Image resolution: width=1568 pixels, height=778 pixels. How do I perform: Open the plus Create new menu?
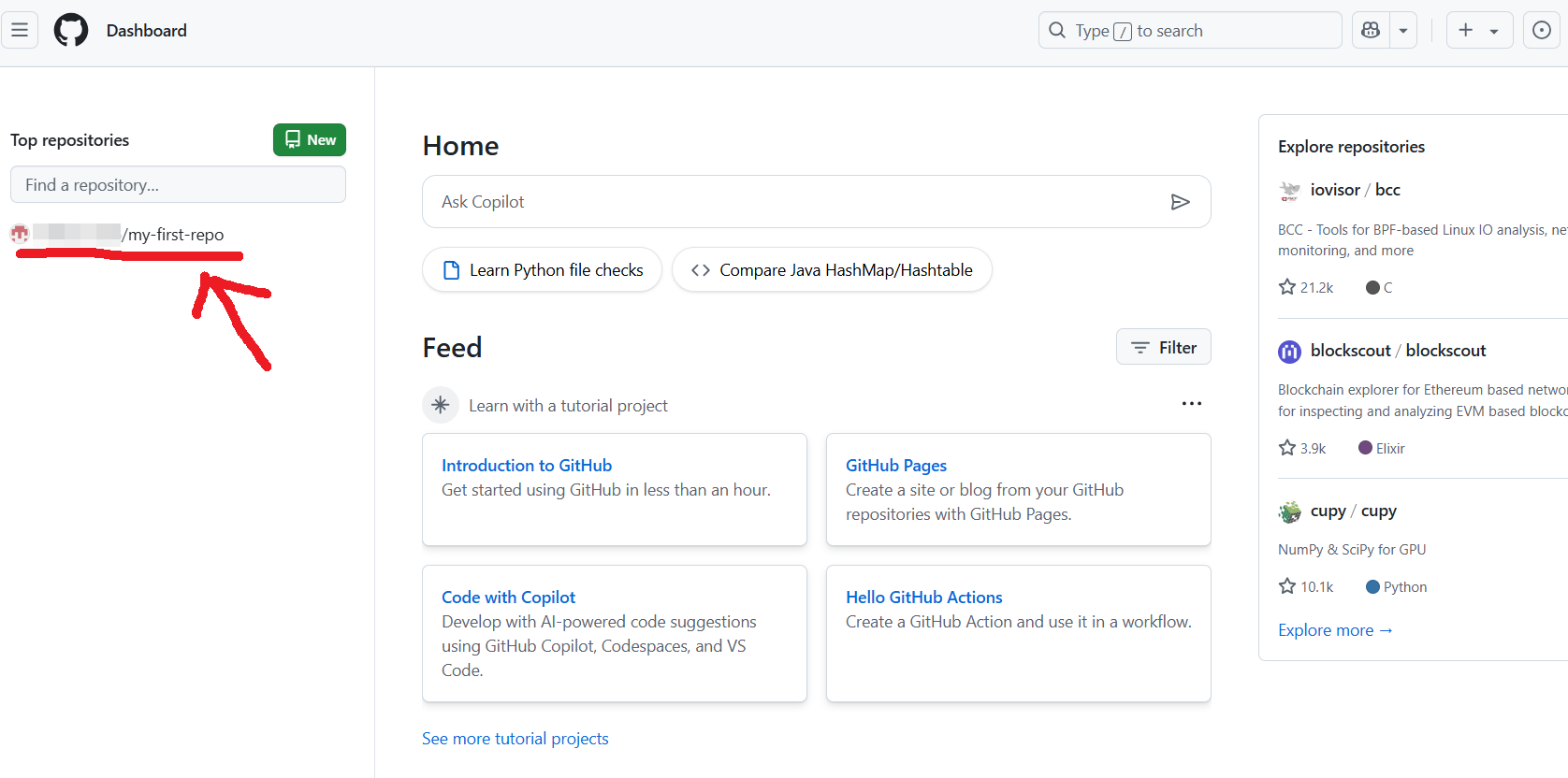pyautogui.click(x=1479, y=30)
